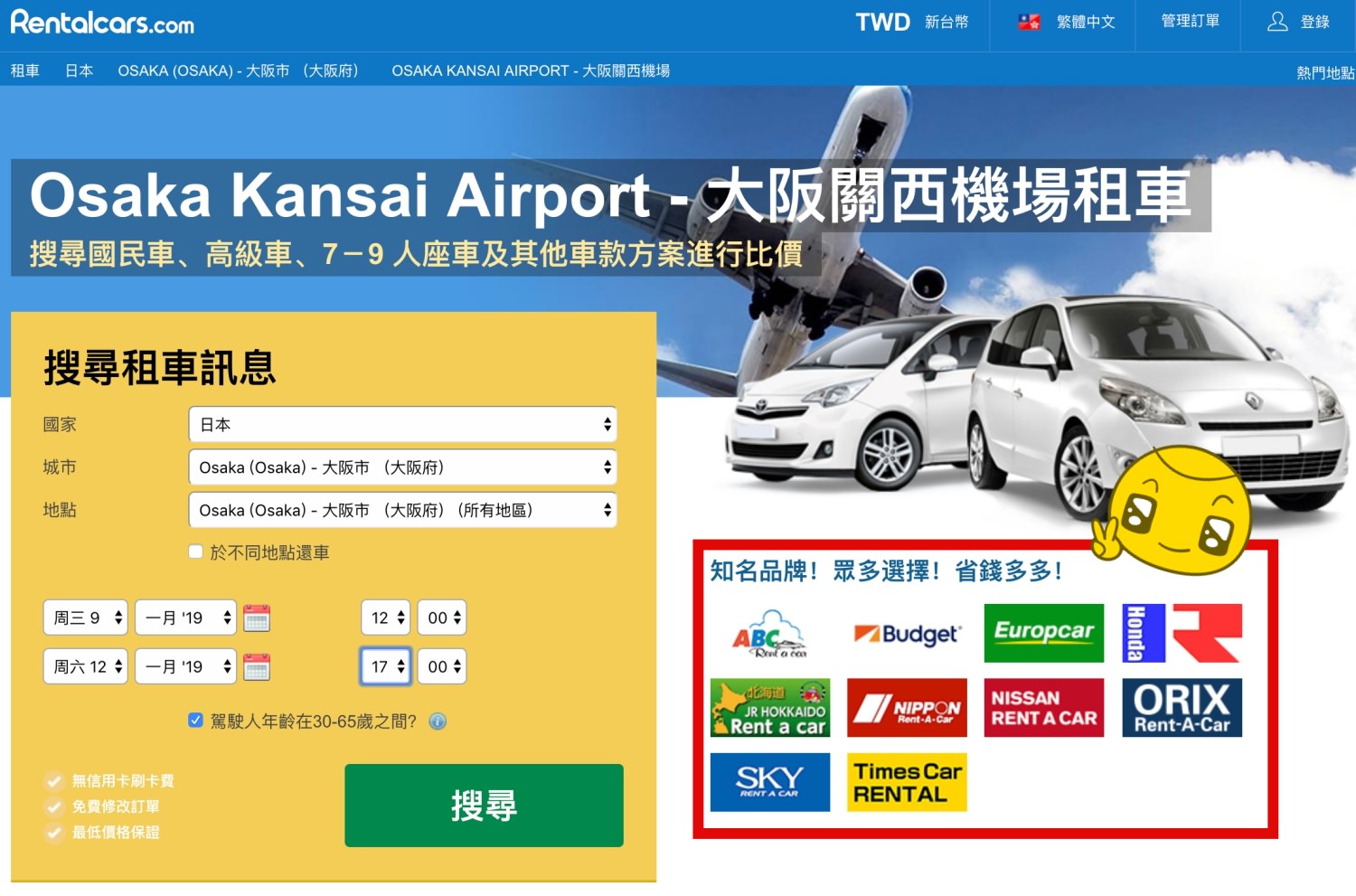Click the 搜尋租車訊息 heading
Screen dimensions: 1356x896
click(x=160, y=367)
